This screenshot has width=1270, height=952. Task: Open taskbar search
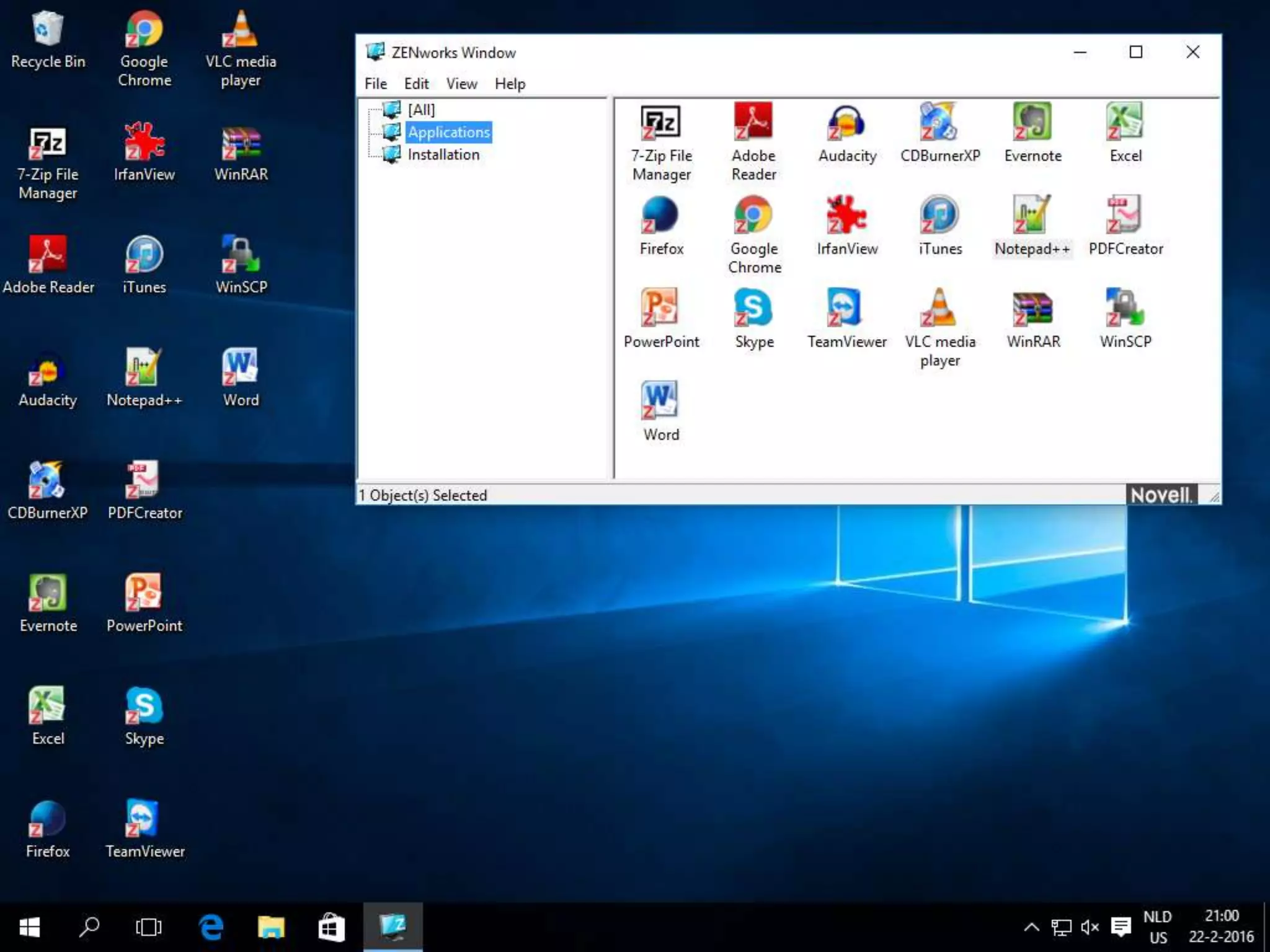(x=89, y=927)
